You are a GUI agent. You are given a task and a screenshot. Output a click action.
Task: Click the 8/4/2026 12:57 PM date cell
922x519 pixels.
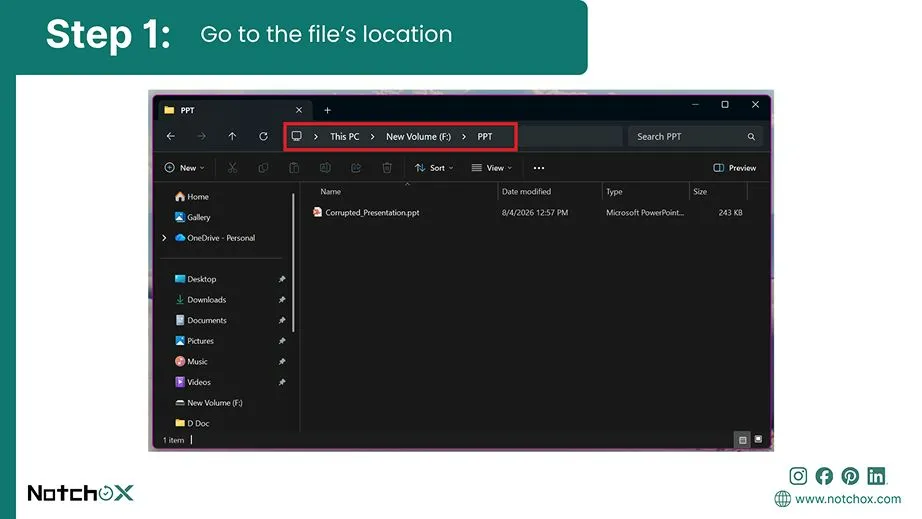click(535, 213)
